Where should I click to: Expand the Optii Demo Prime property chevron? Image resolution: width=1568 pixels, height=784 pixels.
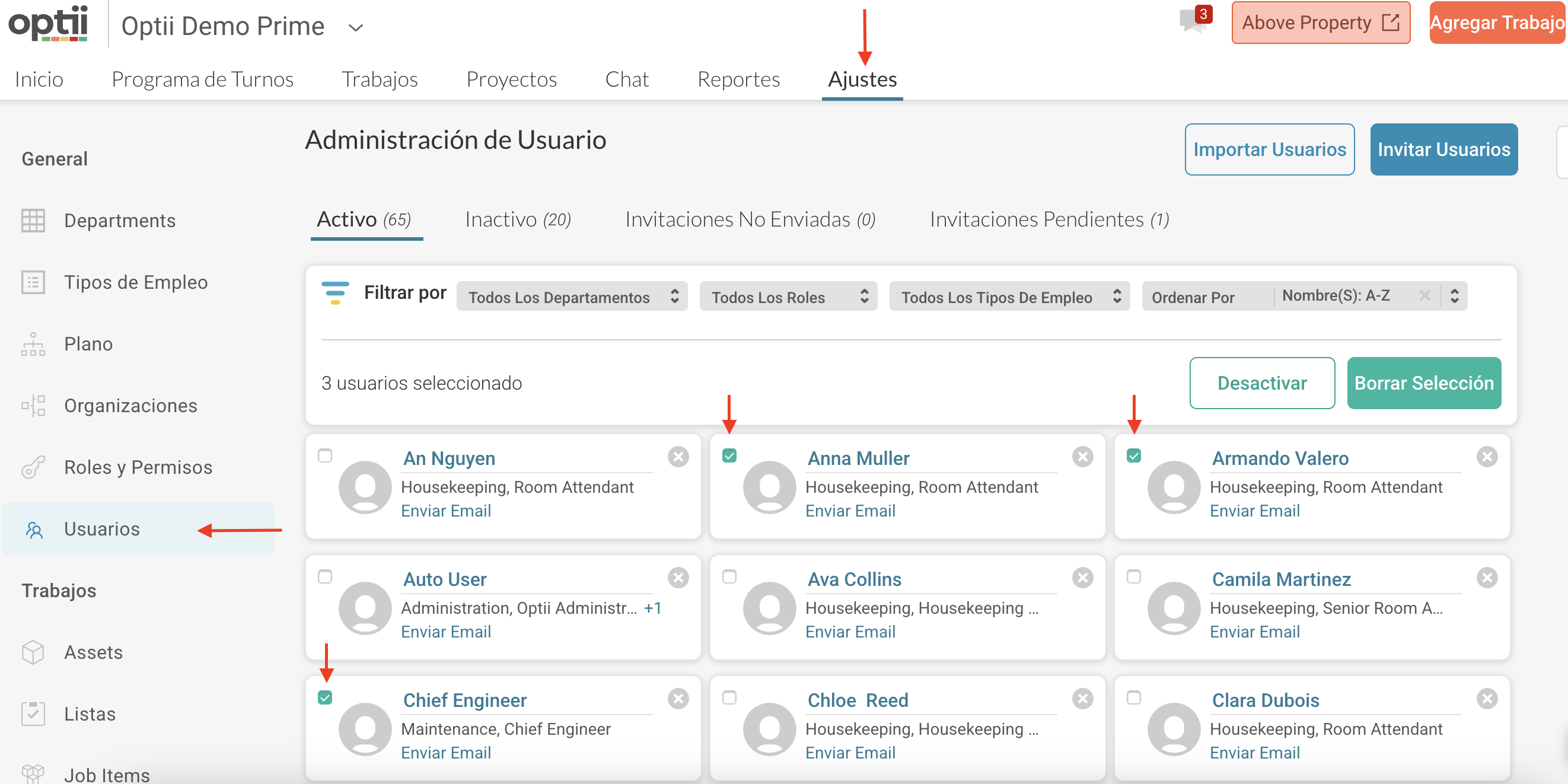pos(355,27)
